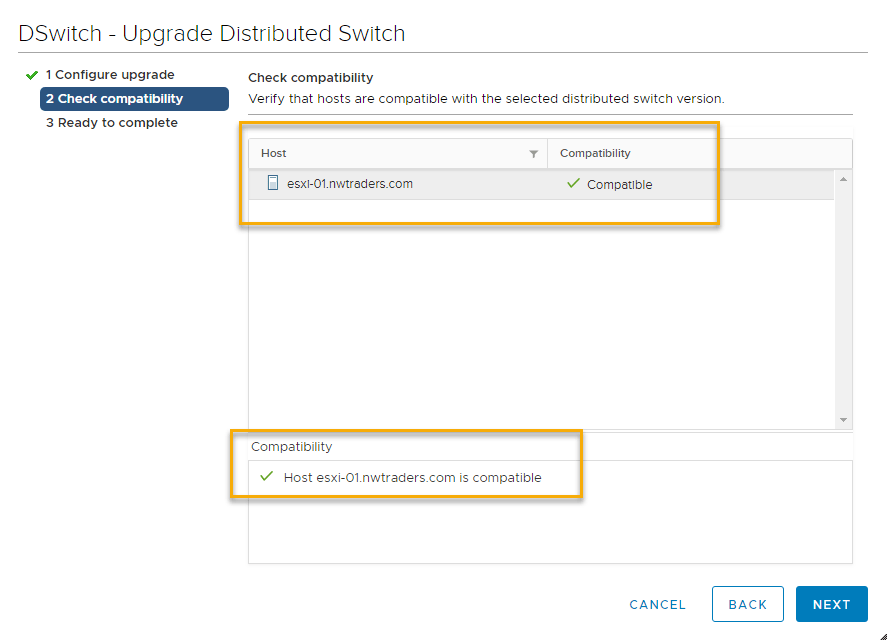Screen dimensions: 887x640
Task: Sort by the Compatibility column header
Action: tap(595, 153)
